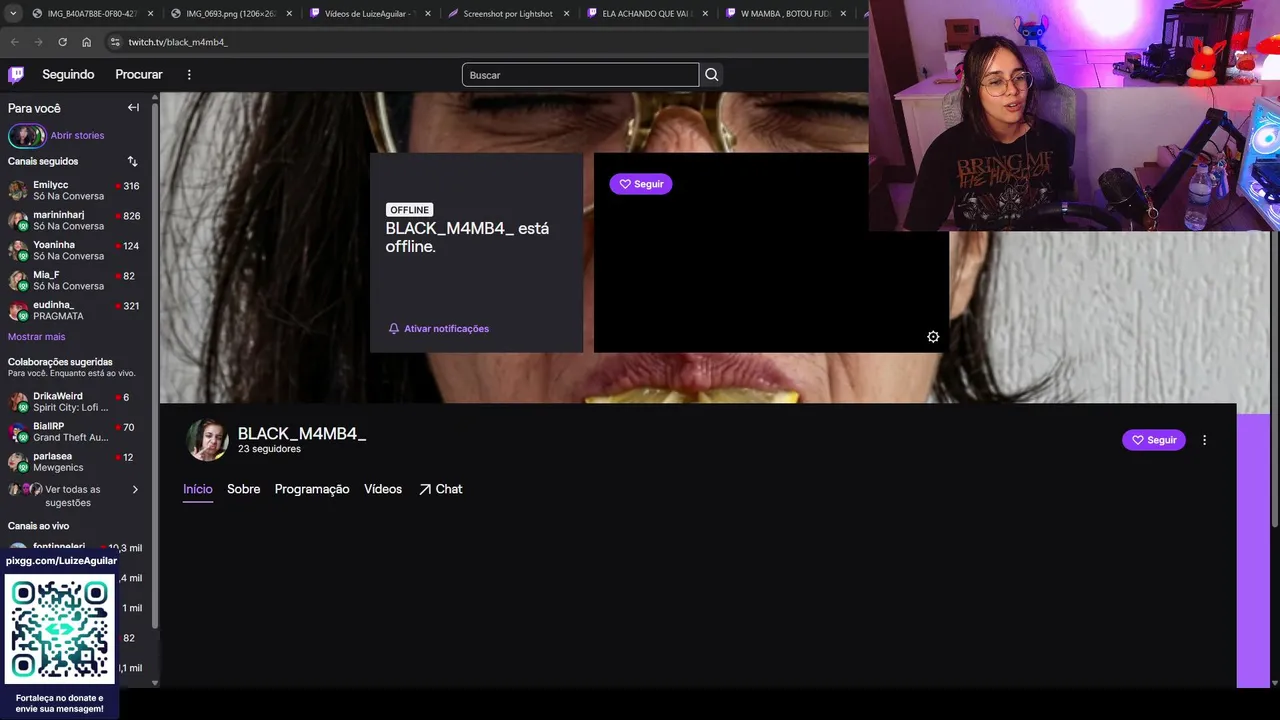Close the Screenshot por Lightshot tab
This screenshot has width=1280, height=720.
pos(566,13)
